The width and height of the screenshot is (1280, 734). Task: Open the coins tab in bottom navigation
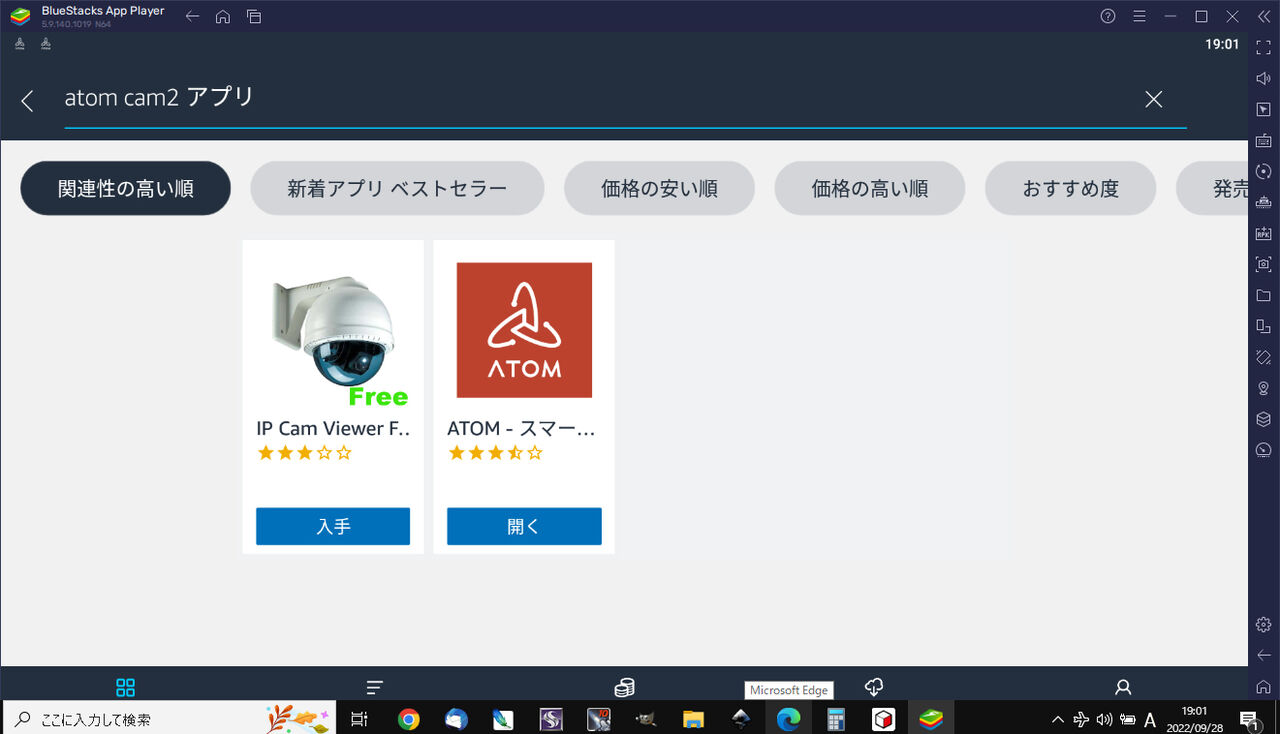(x=624, y=687)
